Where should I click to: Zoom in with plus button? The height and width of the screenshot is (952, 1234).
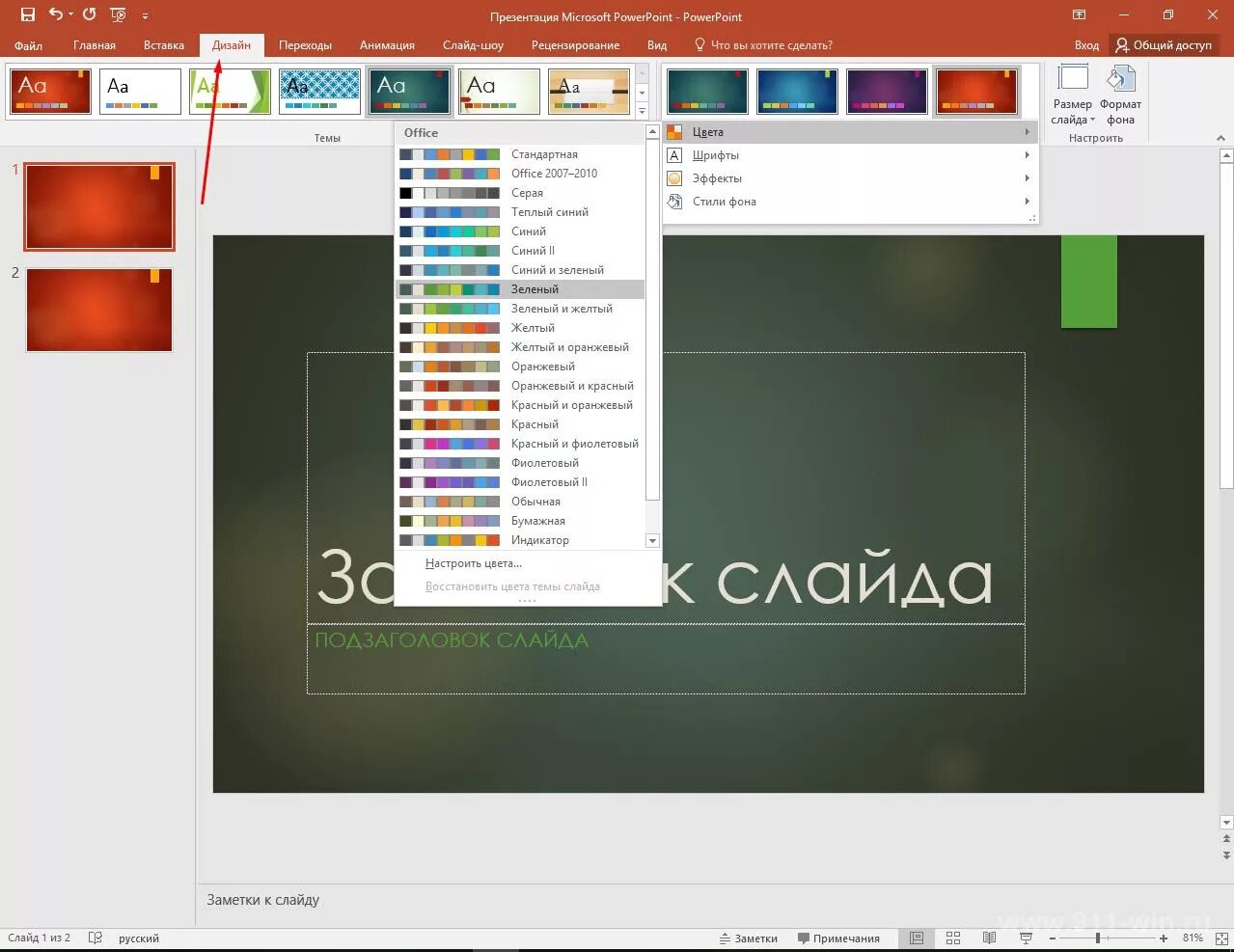[x=1164, y=938]
